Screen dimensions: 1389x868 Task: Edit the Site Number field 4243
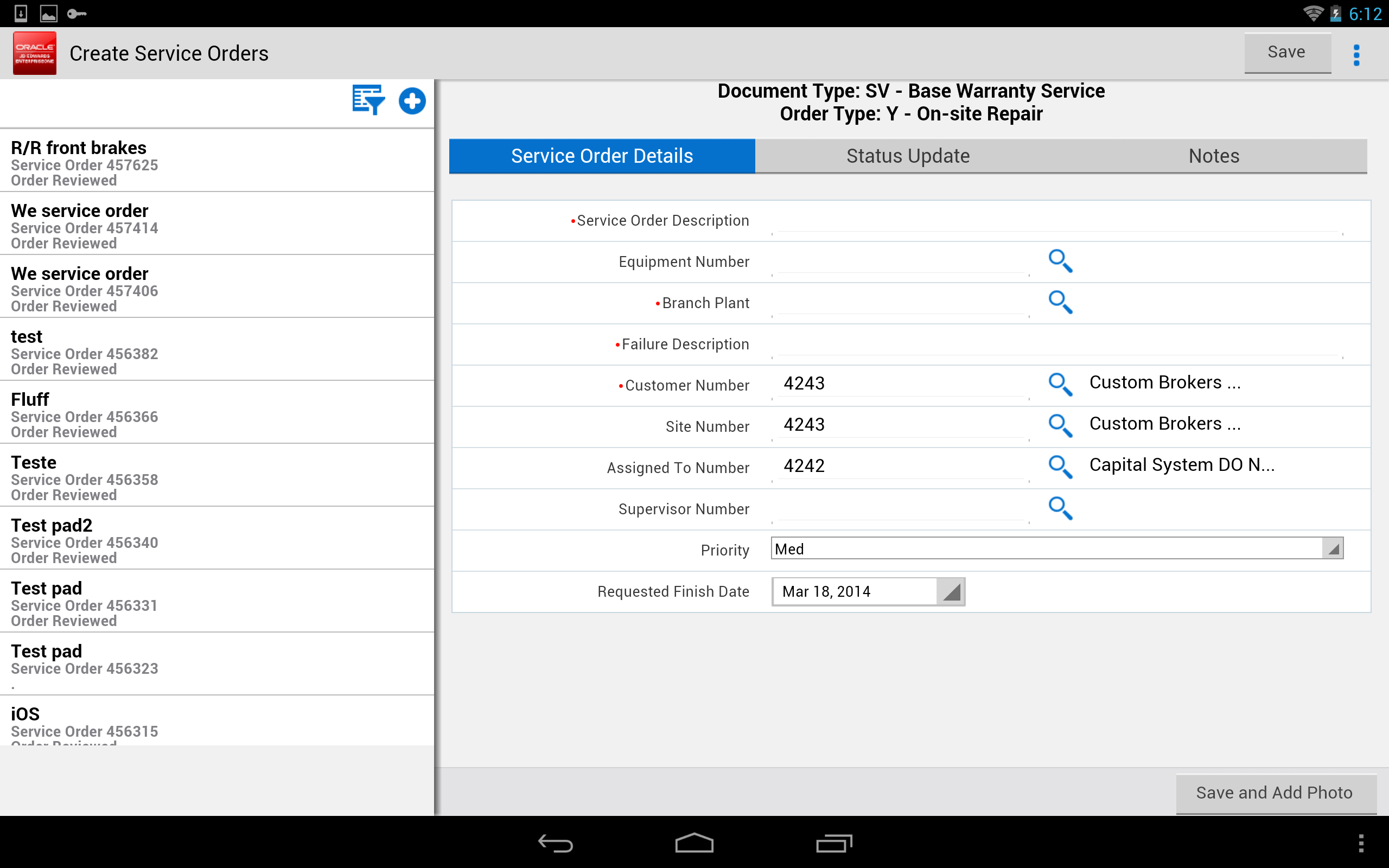pyautogui.click(x=900, y=425)
